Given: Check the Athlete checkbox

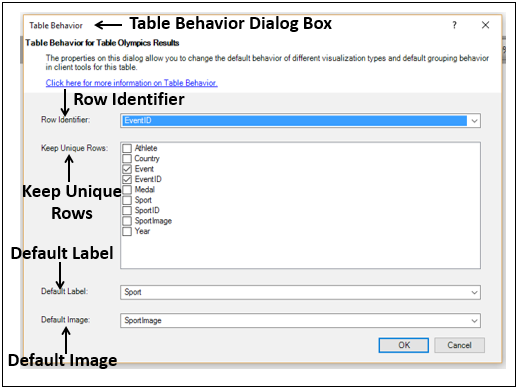Looking at the screenshot, I should tap(127, 148).
